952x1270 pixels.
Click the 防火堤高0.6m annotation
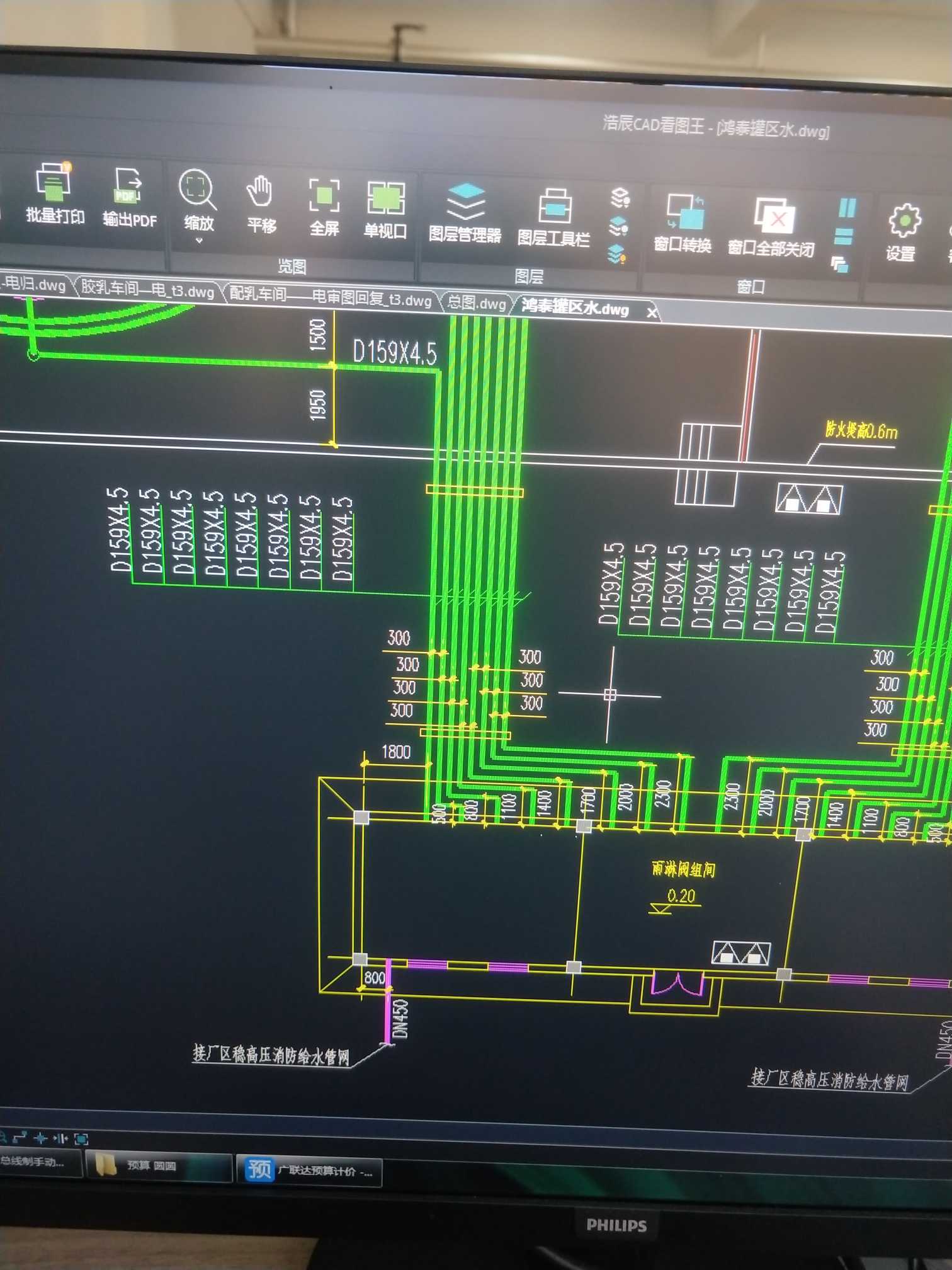pyautogui.click(x=861, y=430)
